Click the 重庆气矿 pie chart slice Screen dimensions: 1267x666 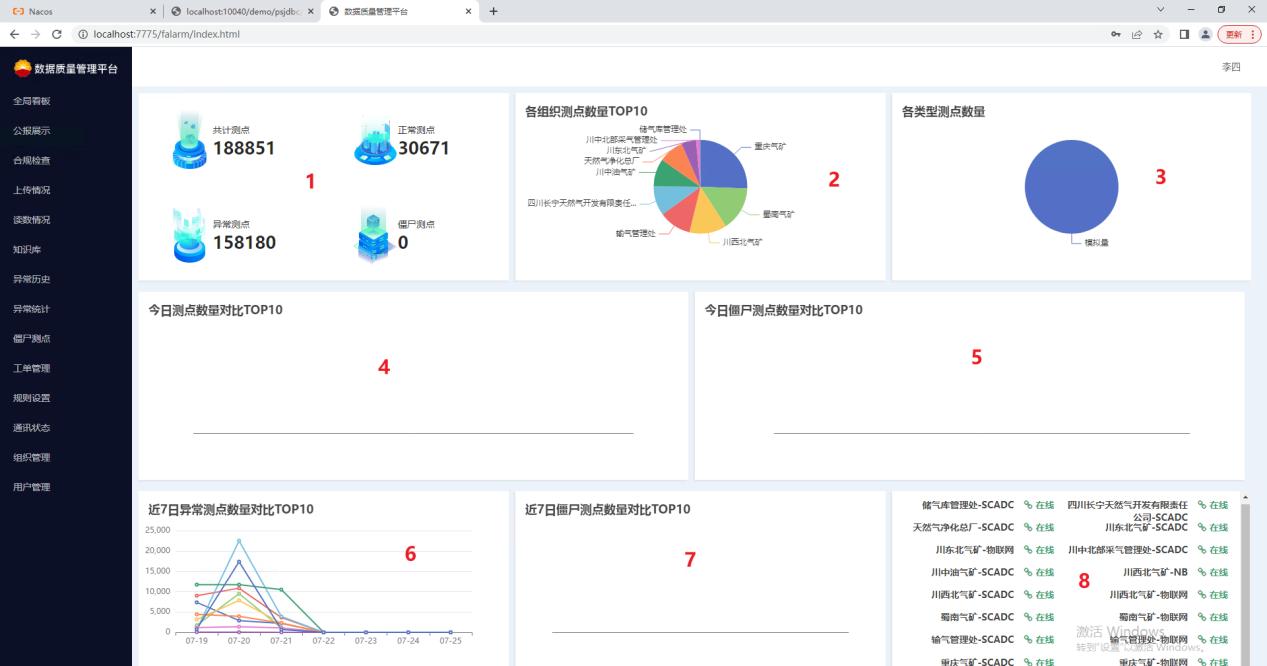click(x=722, y=166)
